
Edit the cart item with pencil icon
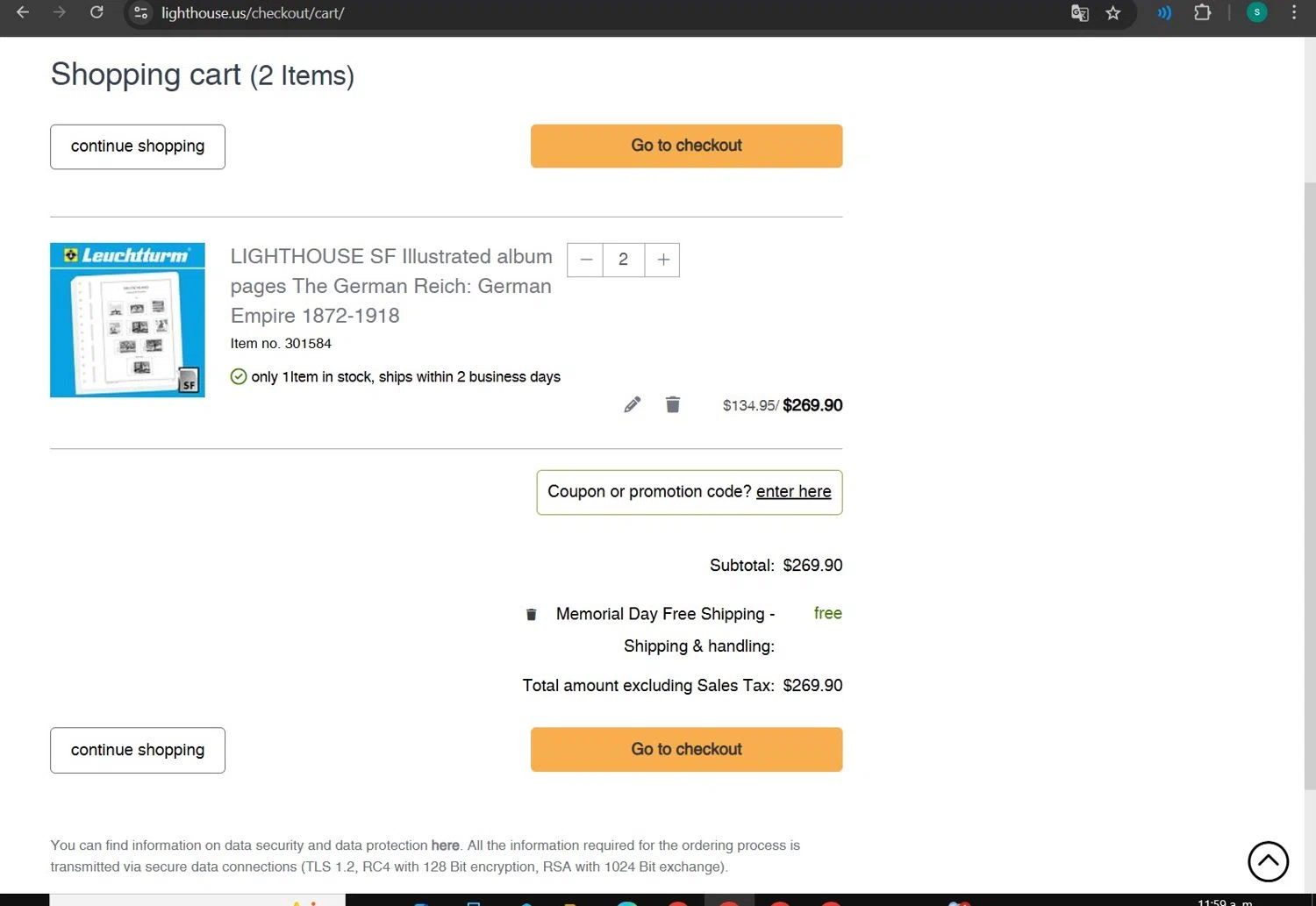pyautogui.click(x=633, y=404)
